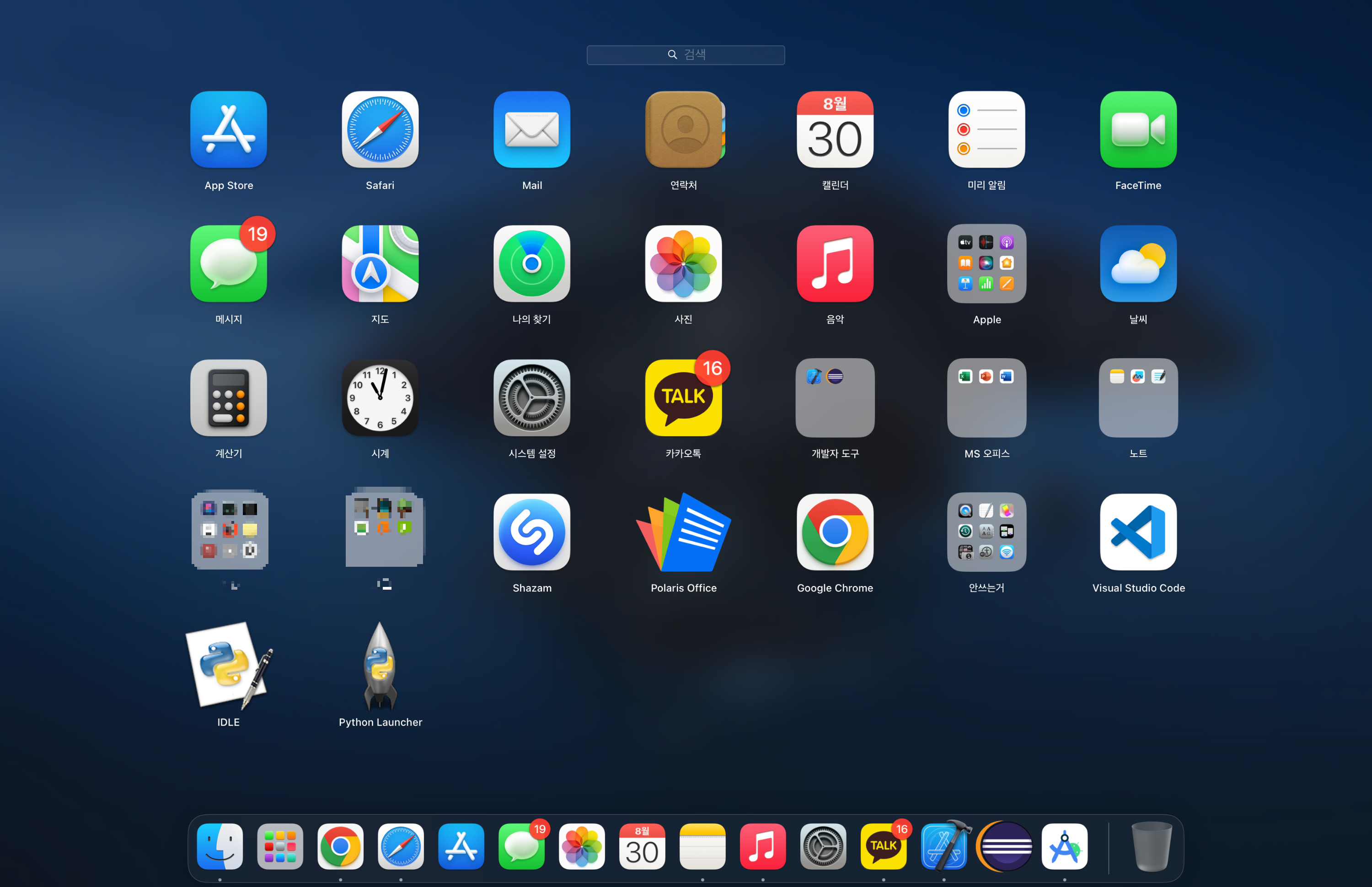The width and height of the screenshot is (1372, 887).
Task: Open Python IDLE app
Action: coord(229,667)
